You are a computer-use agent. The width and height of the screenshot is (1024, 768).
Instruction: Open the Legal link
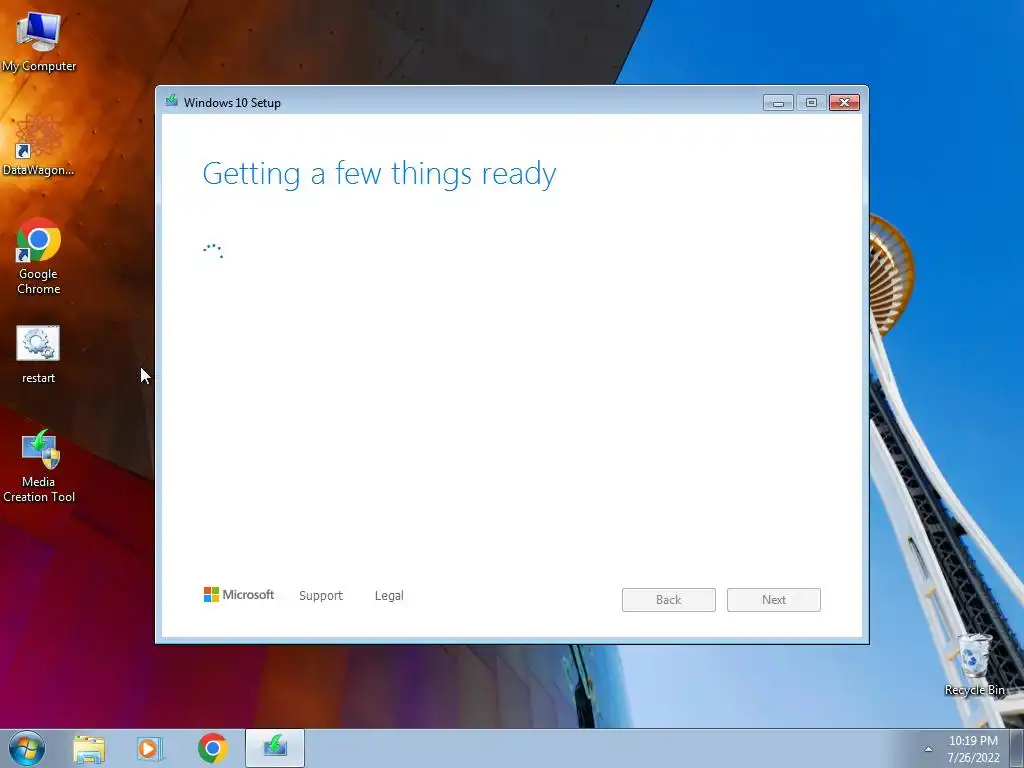click(389, 596)
